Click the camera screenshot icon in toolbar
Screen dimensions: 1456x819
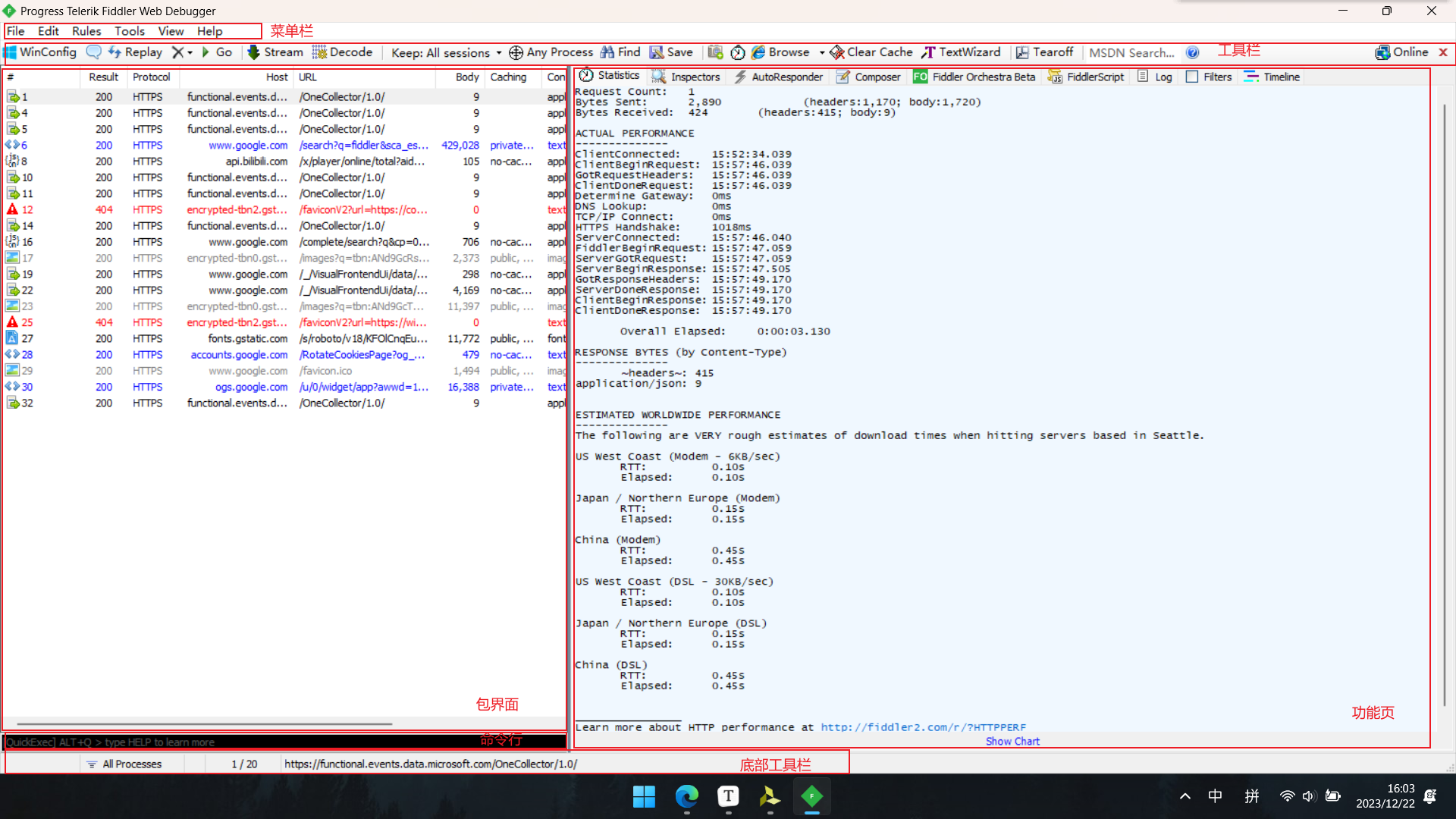[715, 52]
